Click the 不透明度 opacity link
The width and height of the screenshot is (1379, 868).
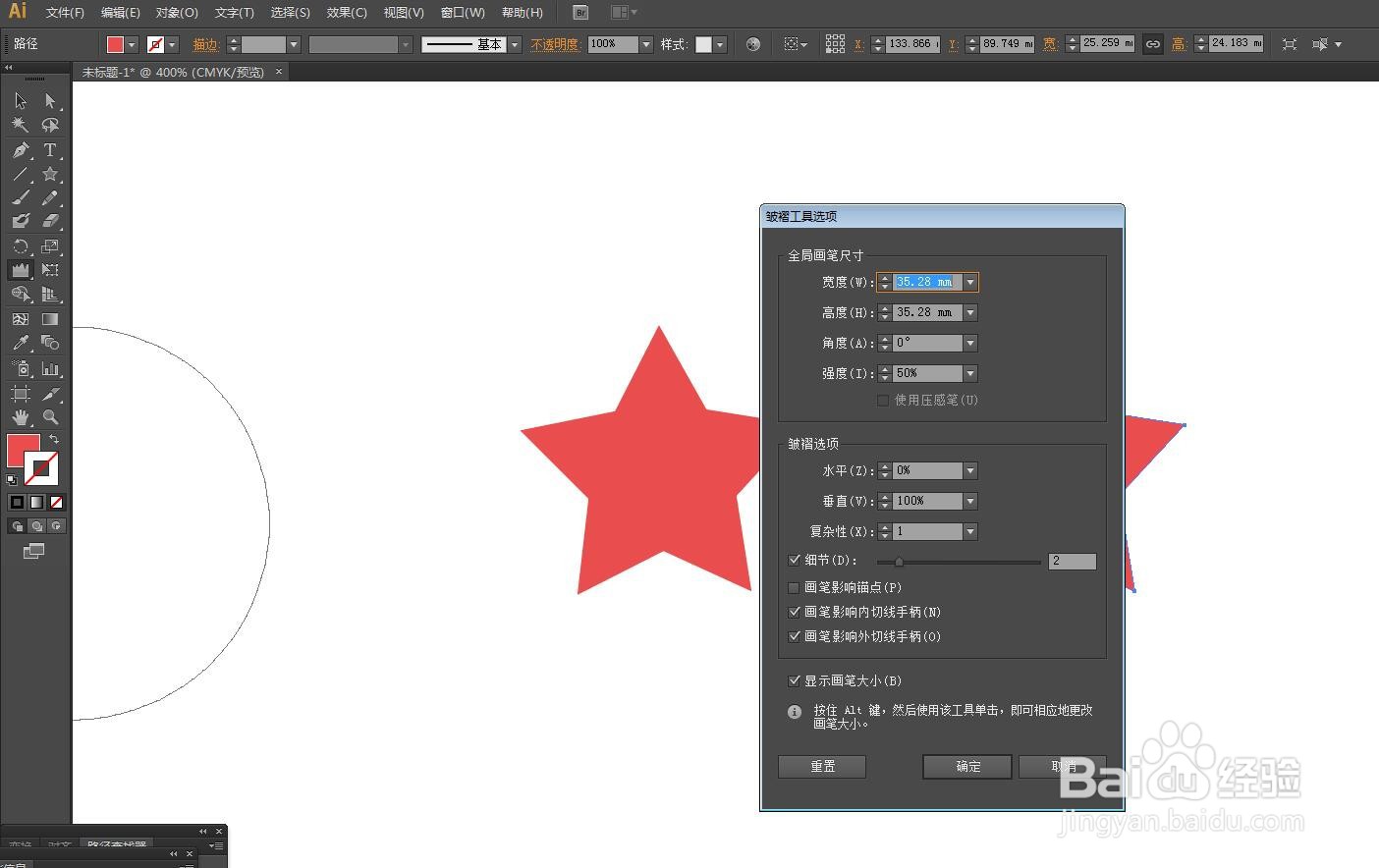555,44
